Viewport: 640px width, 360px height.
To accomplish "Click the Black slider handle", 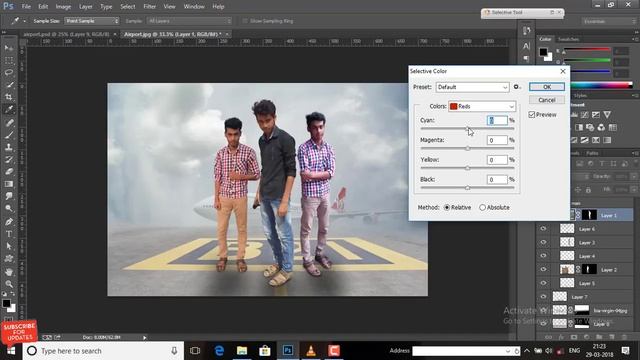I will (x=468, y=188).
